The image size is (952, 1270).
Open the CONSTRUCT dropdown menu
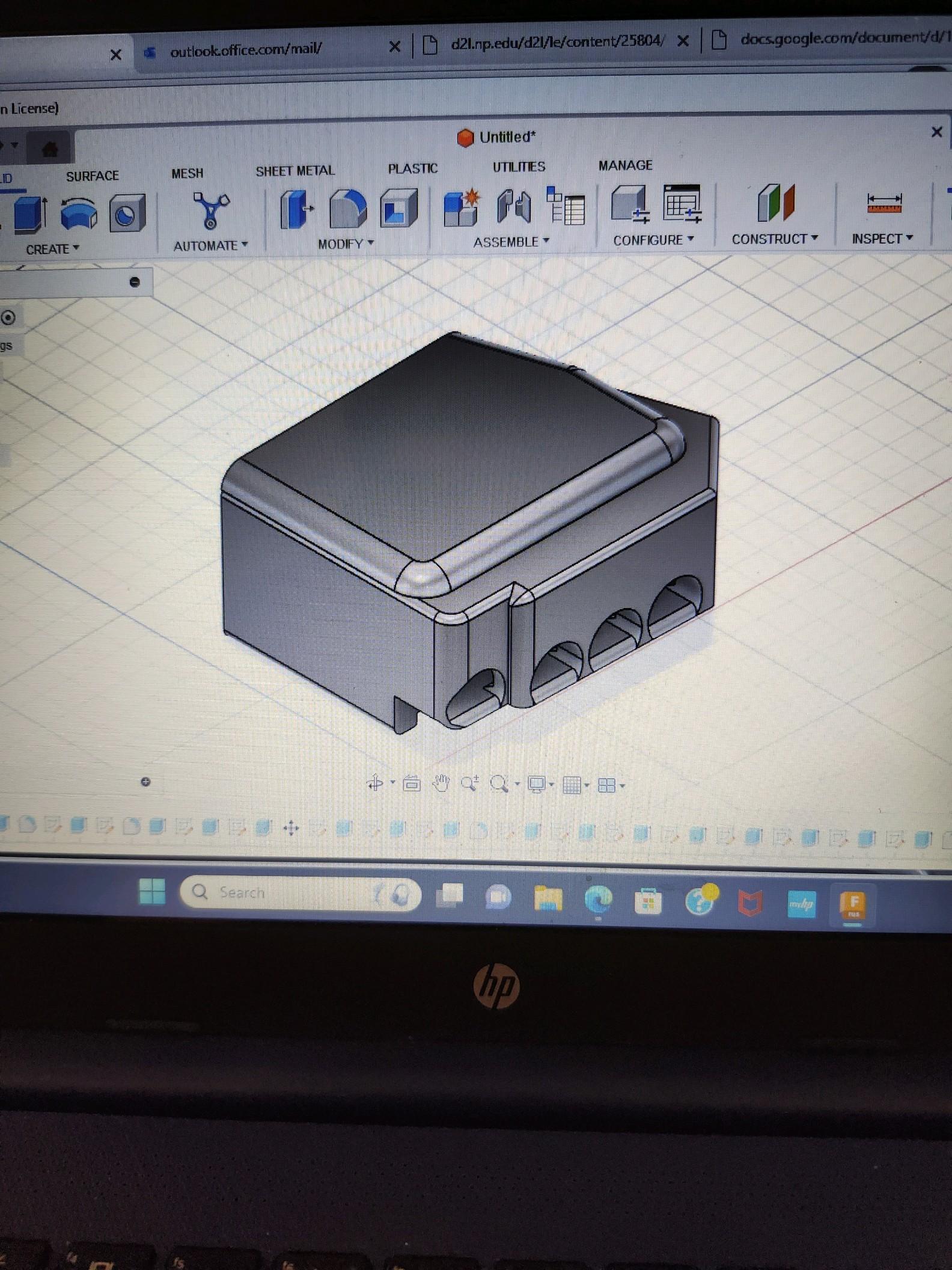(x=775, y=239)
